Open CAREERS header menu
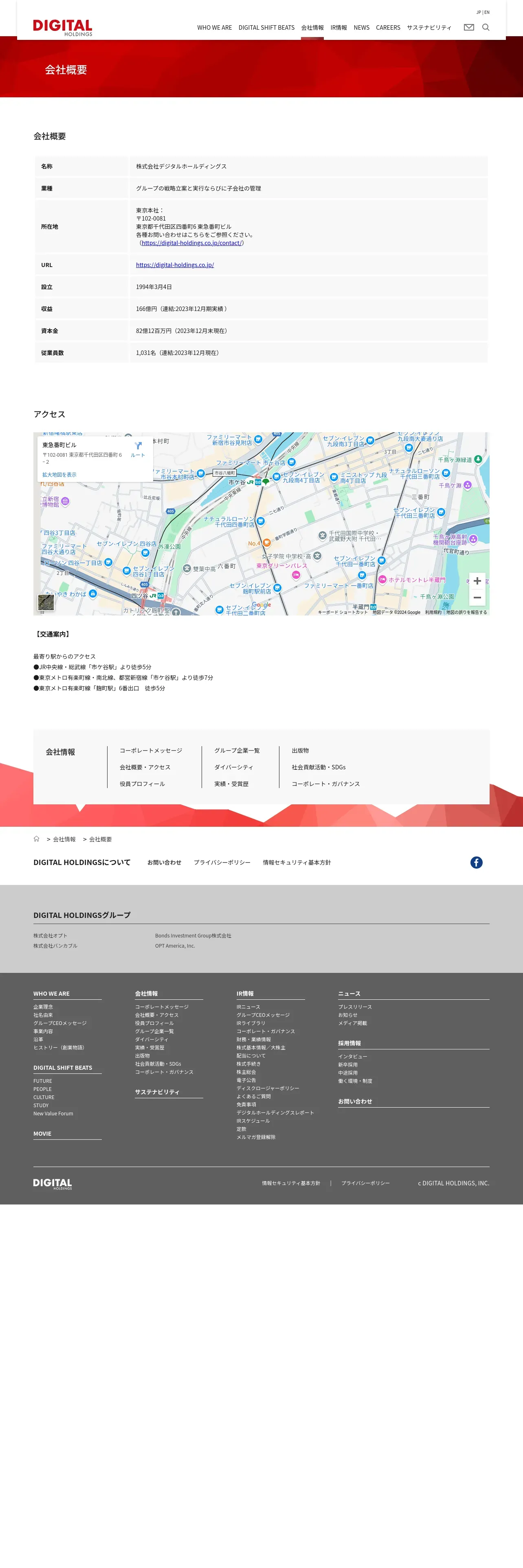Image resolution: width=523 pixels, height=1568 pixels. click(x=388, y=27)
